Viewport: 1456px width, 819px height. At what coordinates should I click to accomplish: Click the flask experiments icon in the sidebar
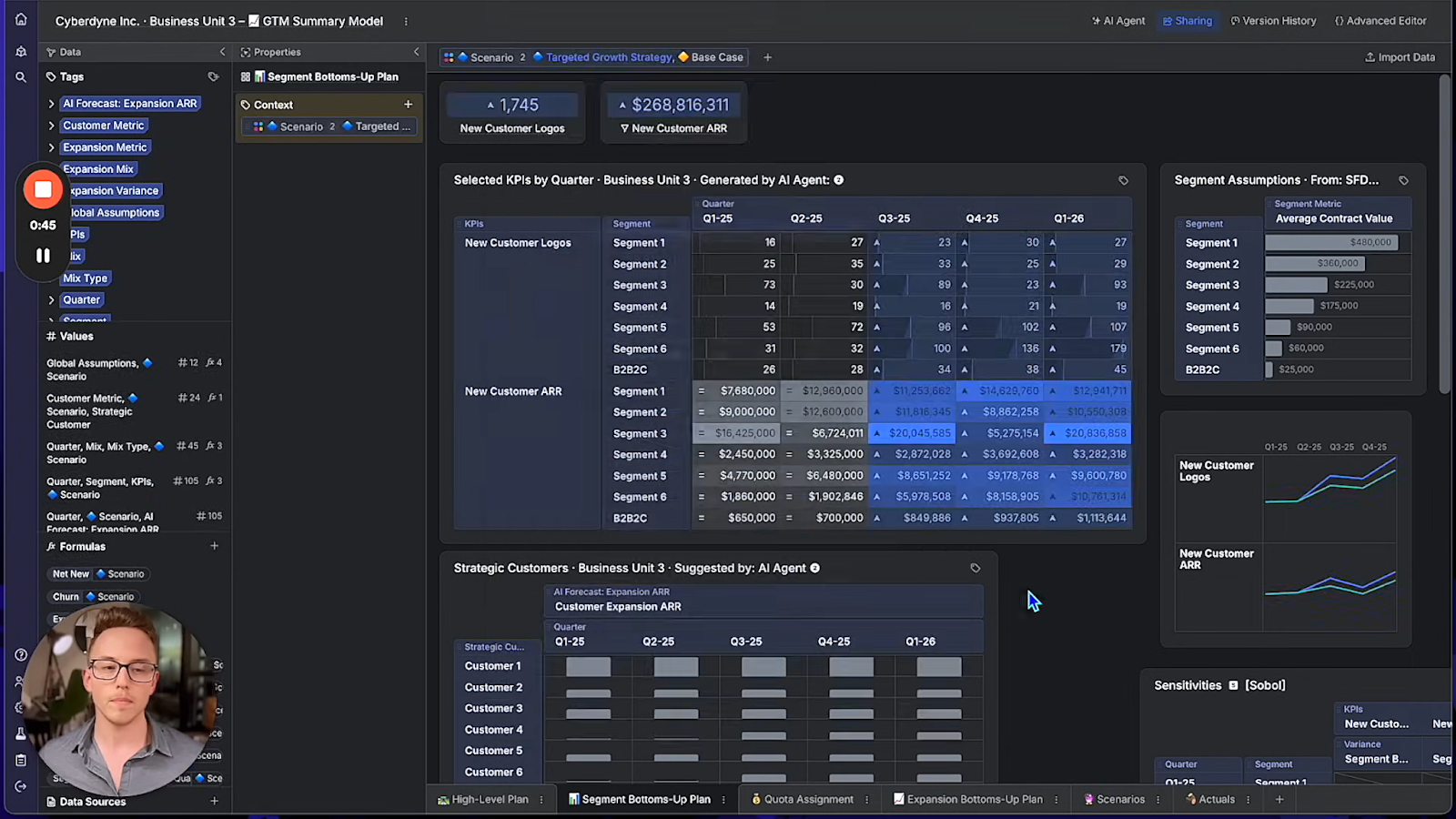[21, 733]
